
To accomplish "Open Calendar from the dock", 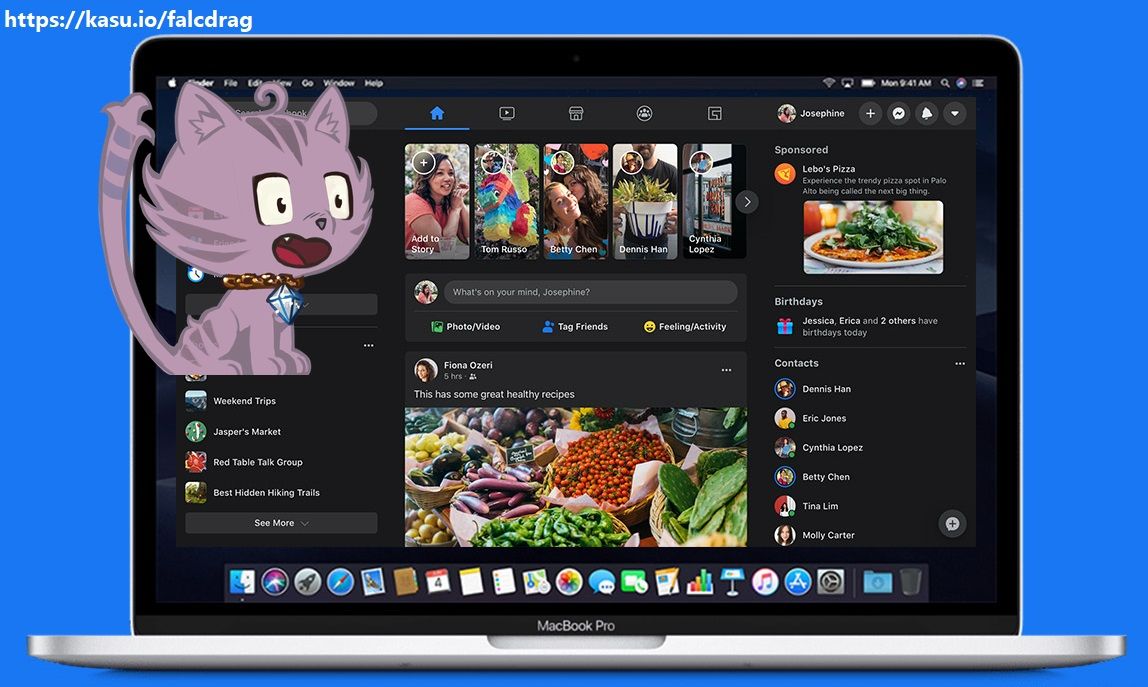I will click(438, 582).
